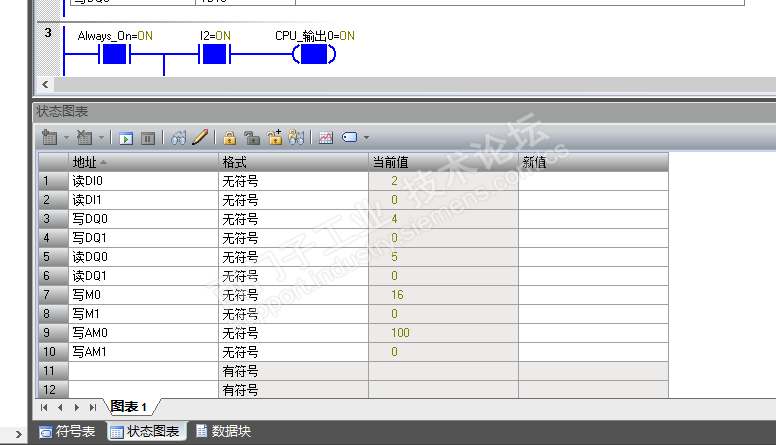Open the insert row dropdown arrow

click(66, 138)
